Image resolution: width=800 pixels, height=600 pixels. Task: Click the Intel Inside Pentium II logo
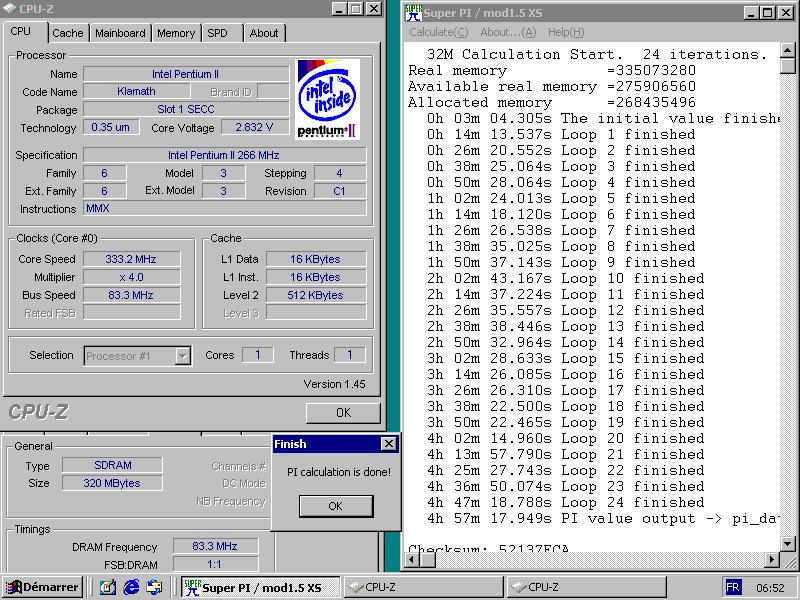point(328,99)
